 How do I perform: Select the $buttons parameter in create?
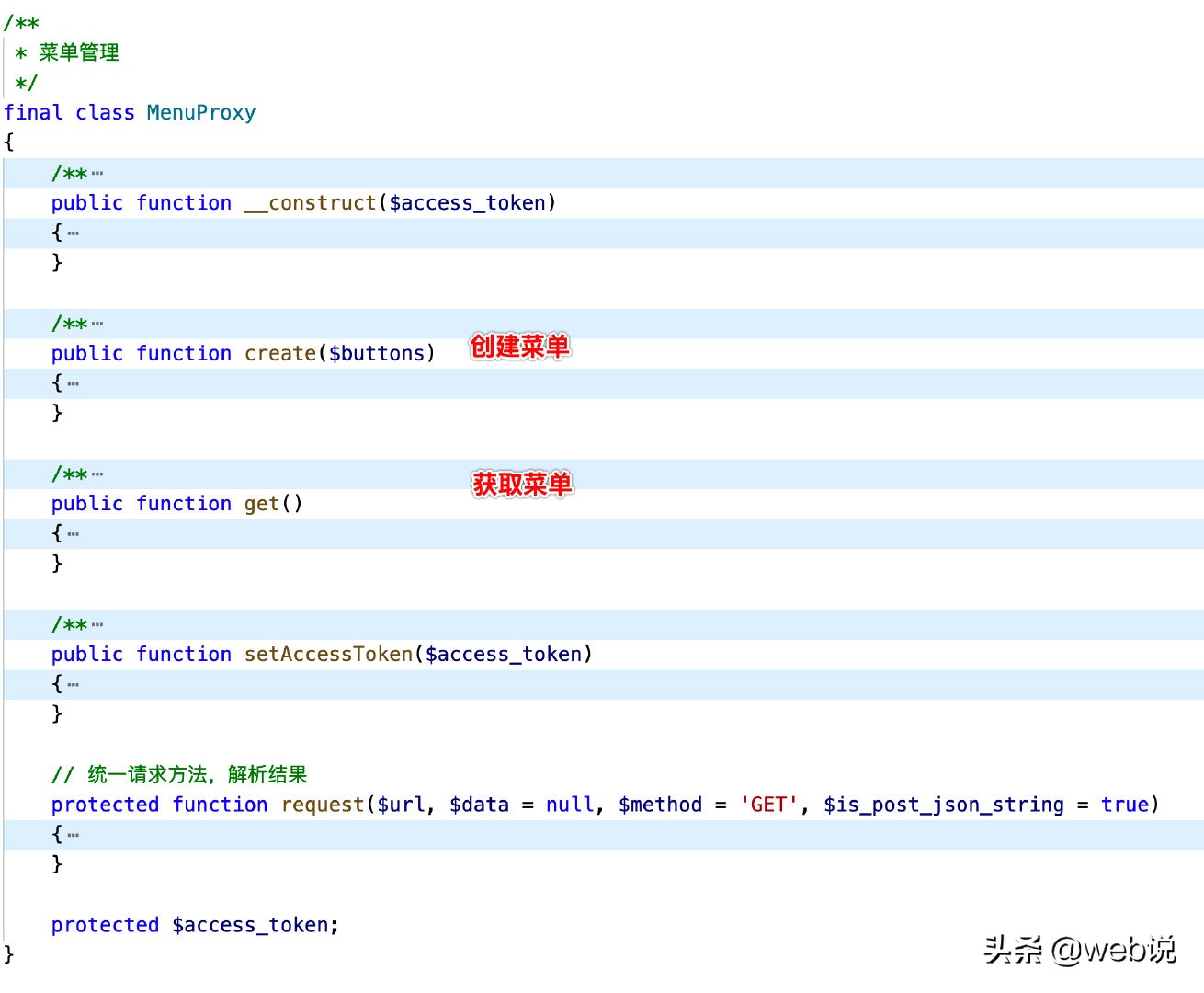coord(377,354)
